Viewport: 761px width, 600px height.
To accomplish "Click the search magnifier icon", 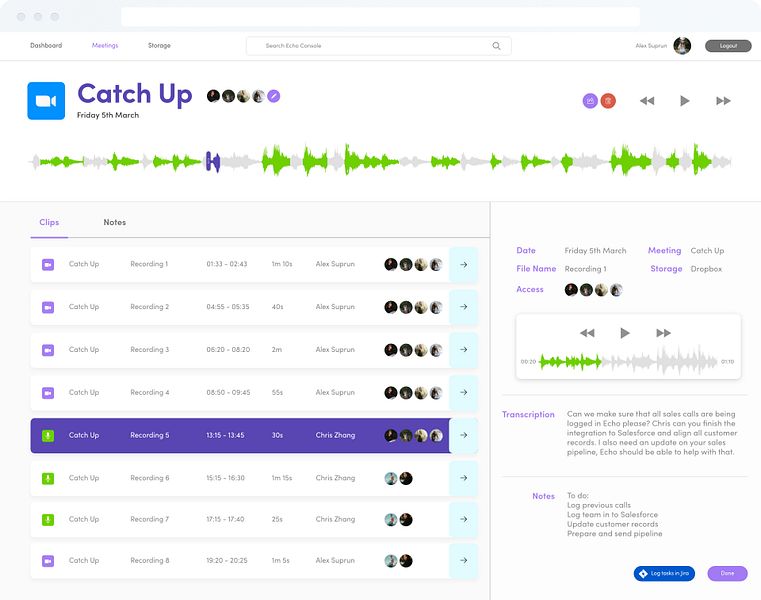I will pos(496,46).
